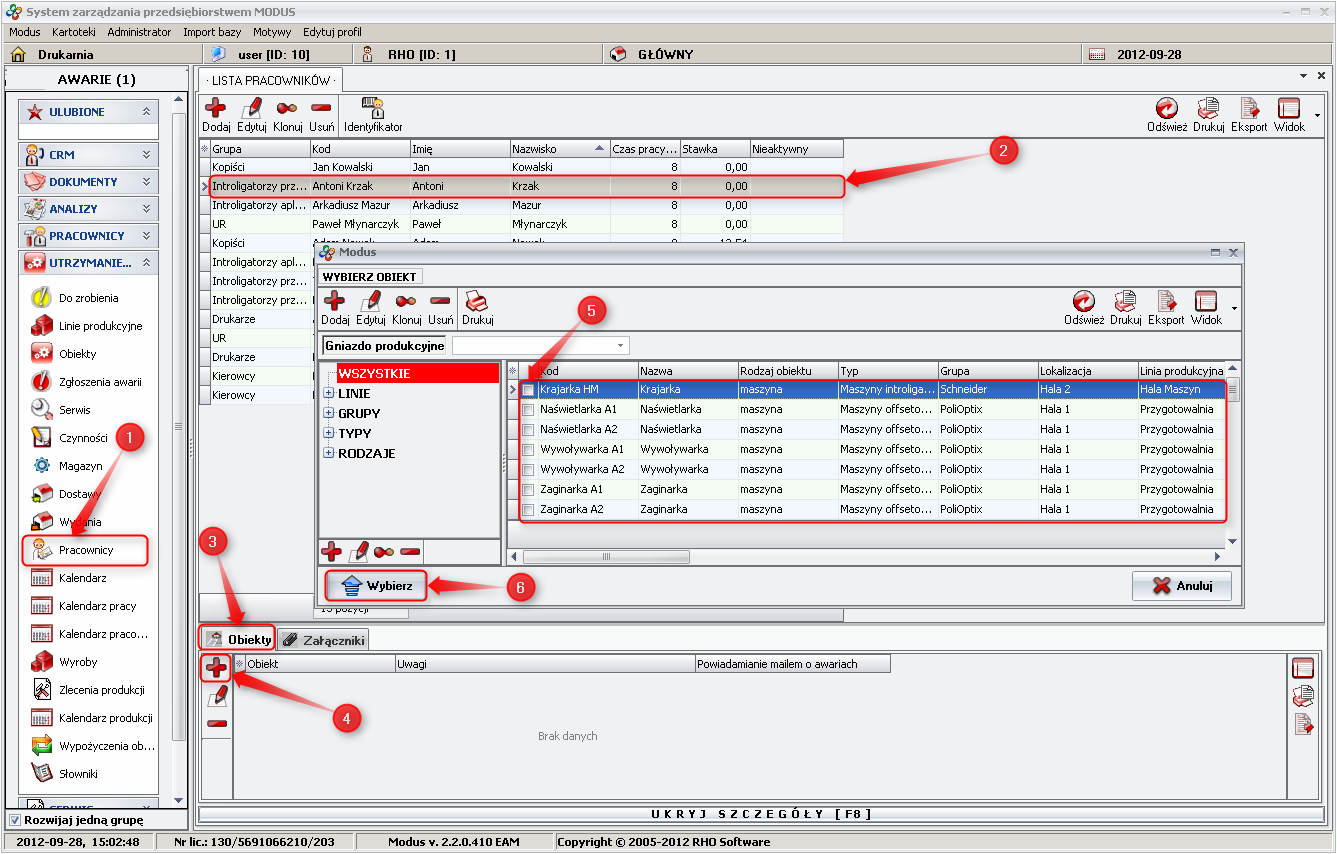This screenshot has width=1337, height=854.
Task: Switch to the Załączniki tab
Action: click(323, 639)
